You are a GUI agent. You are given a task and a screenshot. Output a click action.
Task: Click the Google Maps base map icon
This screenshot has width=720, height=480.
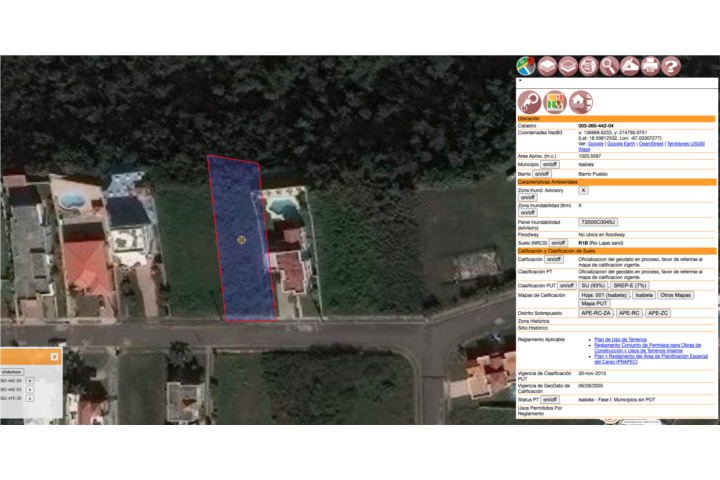526,67
